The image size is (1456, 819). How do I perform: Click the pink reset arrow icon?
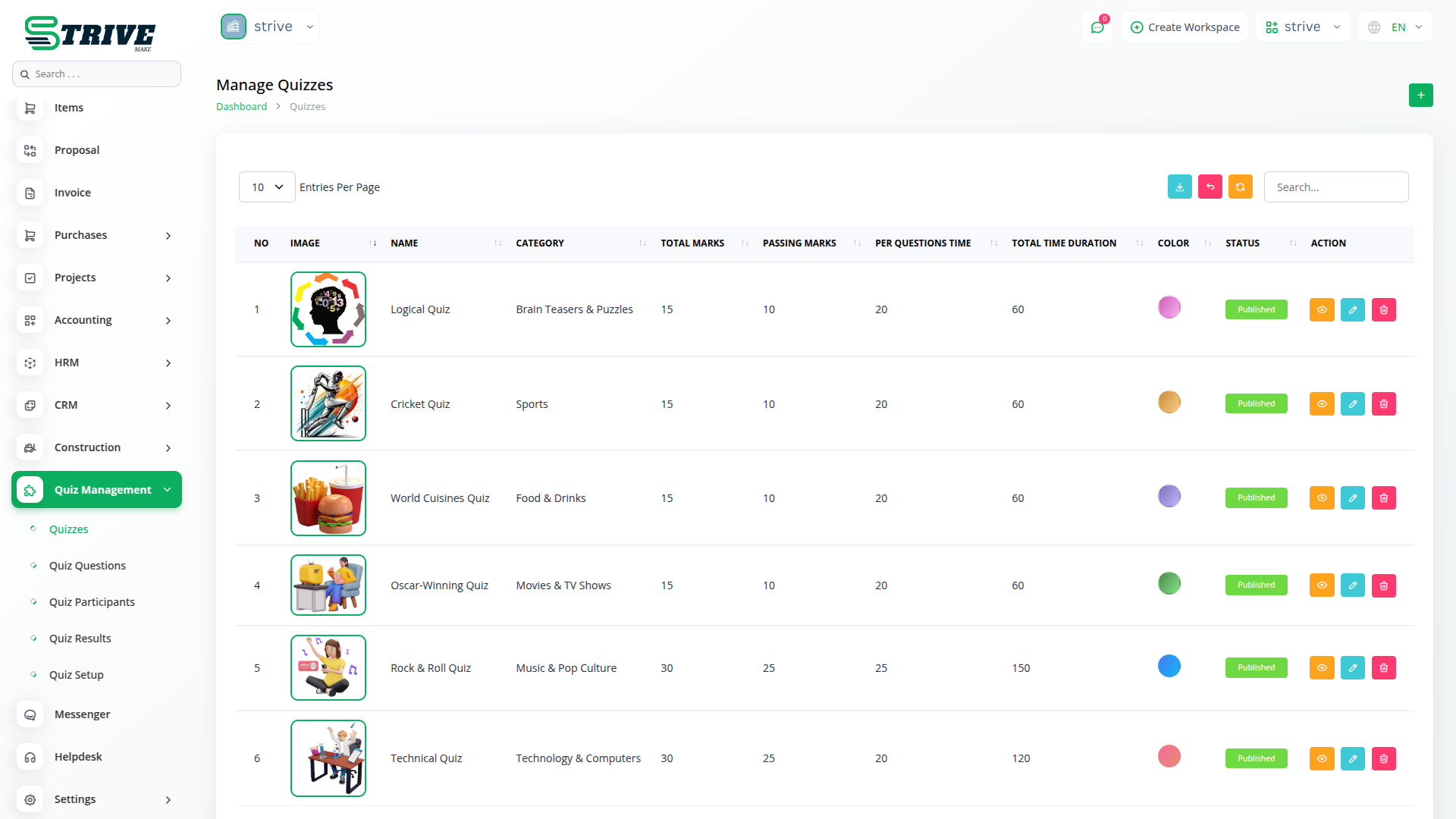coord(1210,187)
